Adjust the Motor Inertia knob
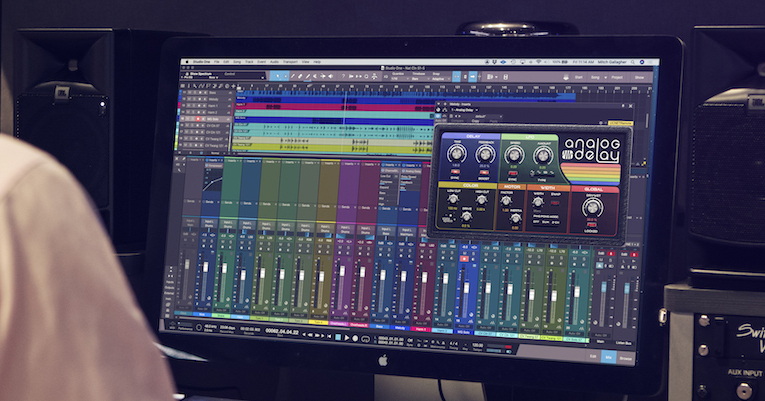Viewport: 765px width, 401px height. click(516, 218)
